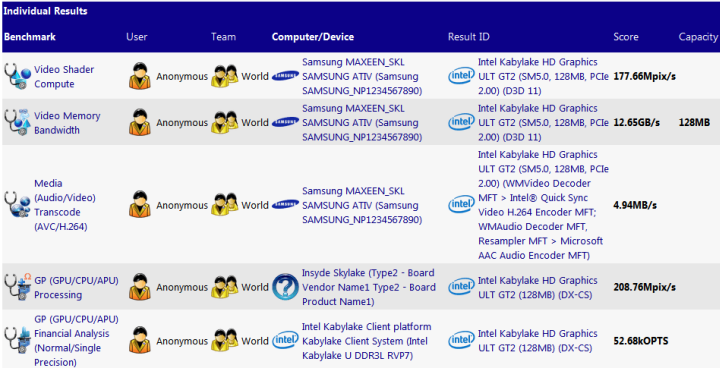Open Samsung MAXEEN_SKL device link in Video Shader row
Image resolution: width=720 pixels, height=368 pixels.
coord(362,76)
